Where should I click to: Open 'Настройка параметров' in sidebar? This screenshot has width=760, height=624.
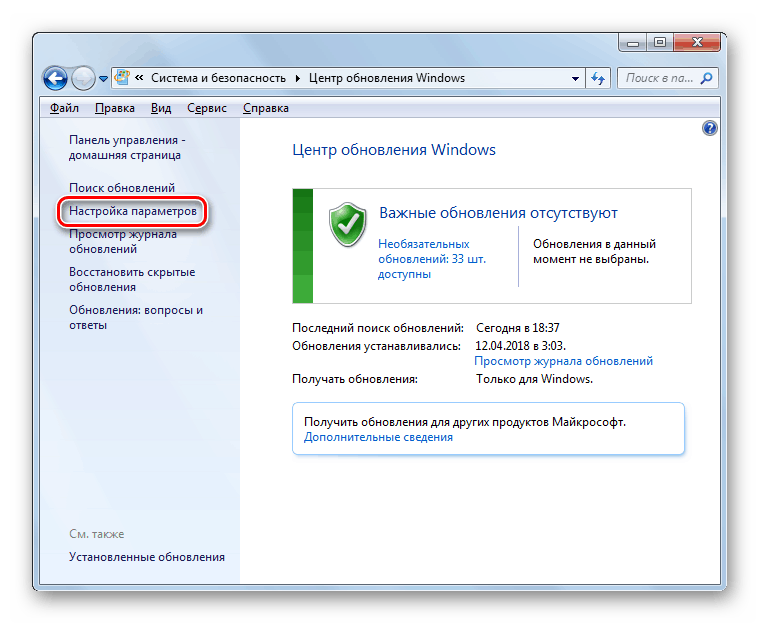coord(133,211)
